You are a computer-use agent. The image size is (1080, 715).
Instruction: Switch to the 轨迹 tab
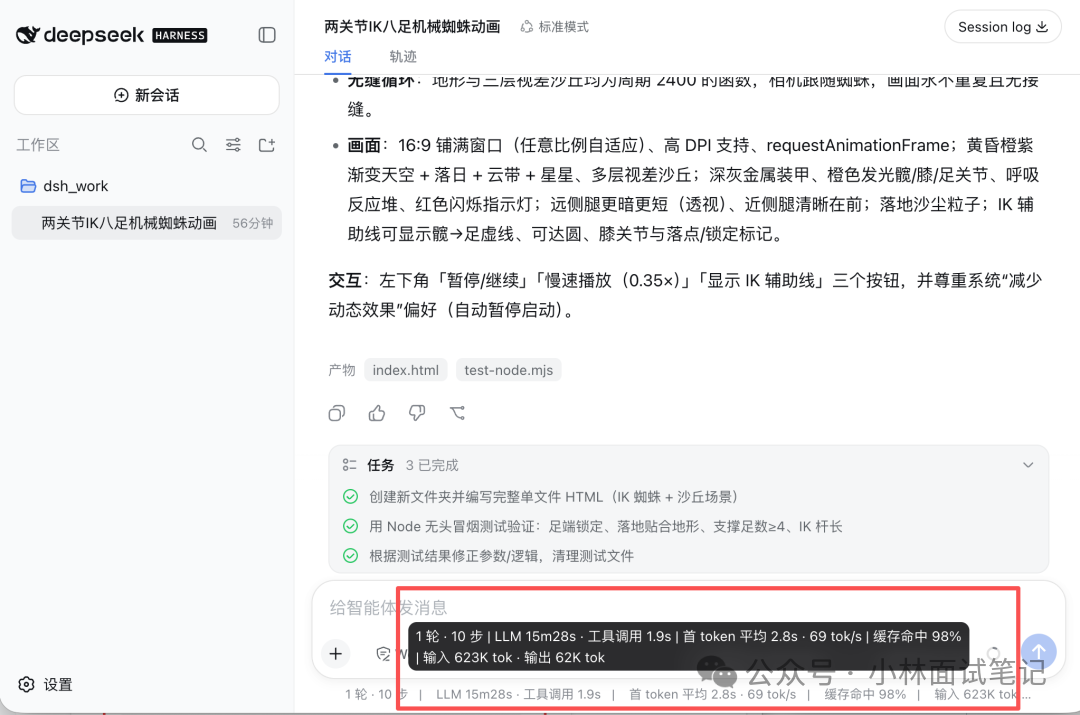[403, 56]
